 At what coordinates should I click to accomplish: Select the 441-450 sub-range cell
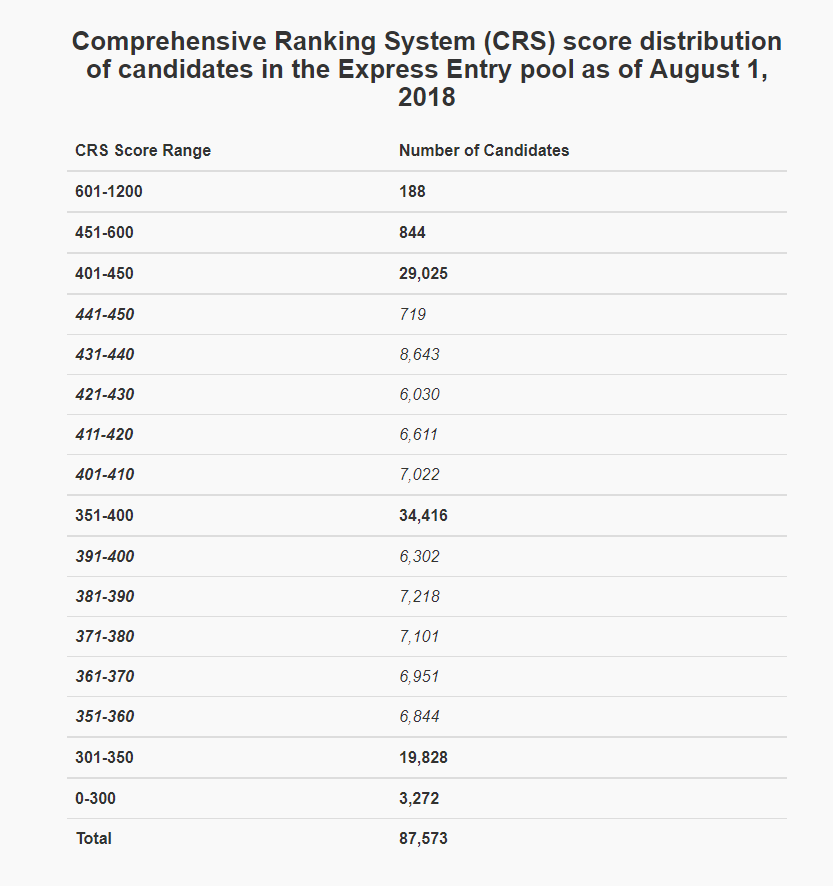point(104,314)
